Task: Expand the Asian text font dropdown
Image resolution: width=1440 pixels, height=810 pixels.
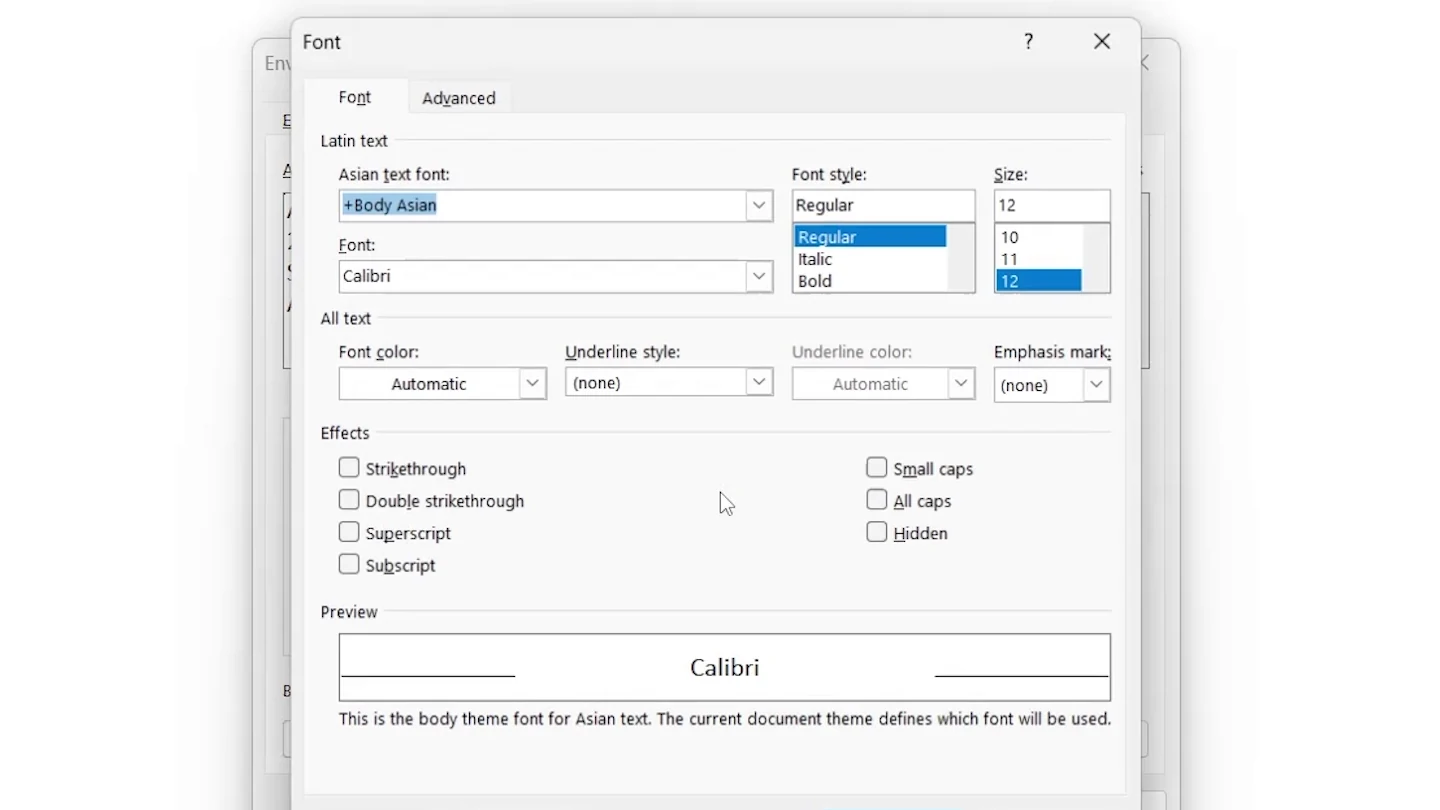Action: click(759, 206)
